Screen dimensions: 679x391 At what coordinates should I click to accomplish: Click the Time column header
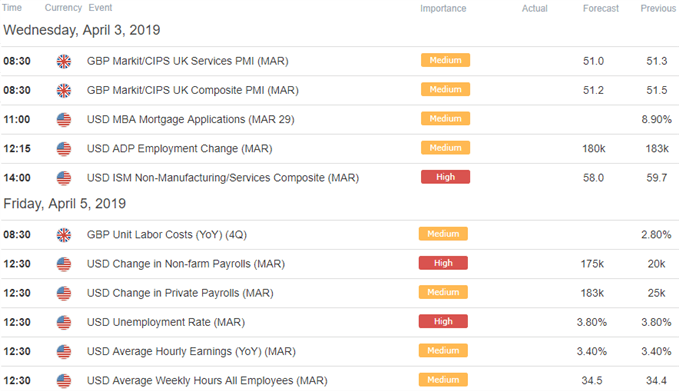[x=12, y=8]
